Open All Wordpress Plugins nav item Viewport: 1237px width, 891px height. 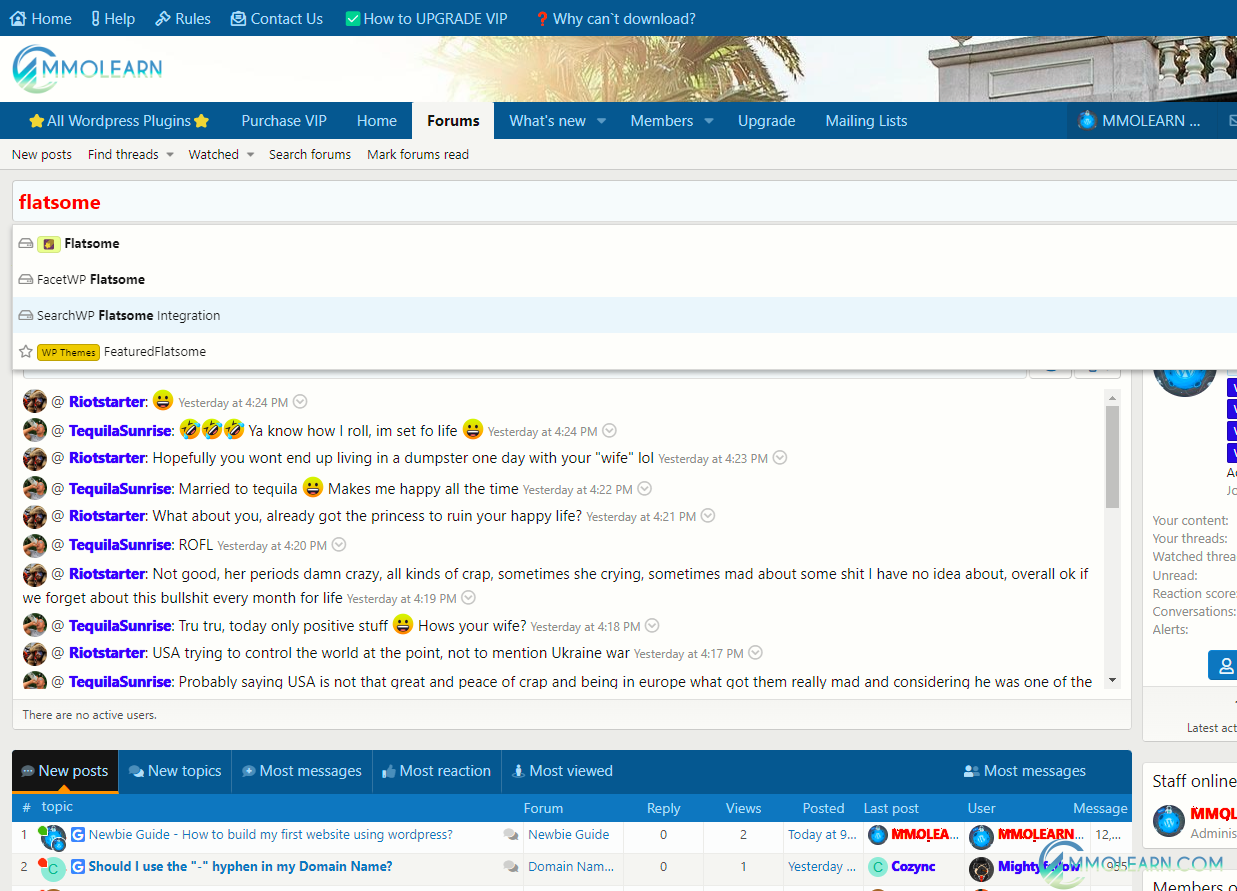point(119,121)
